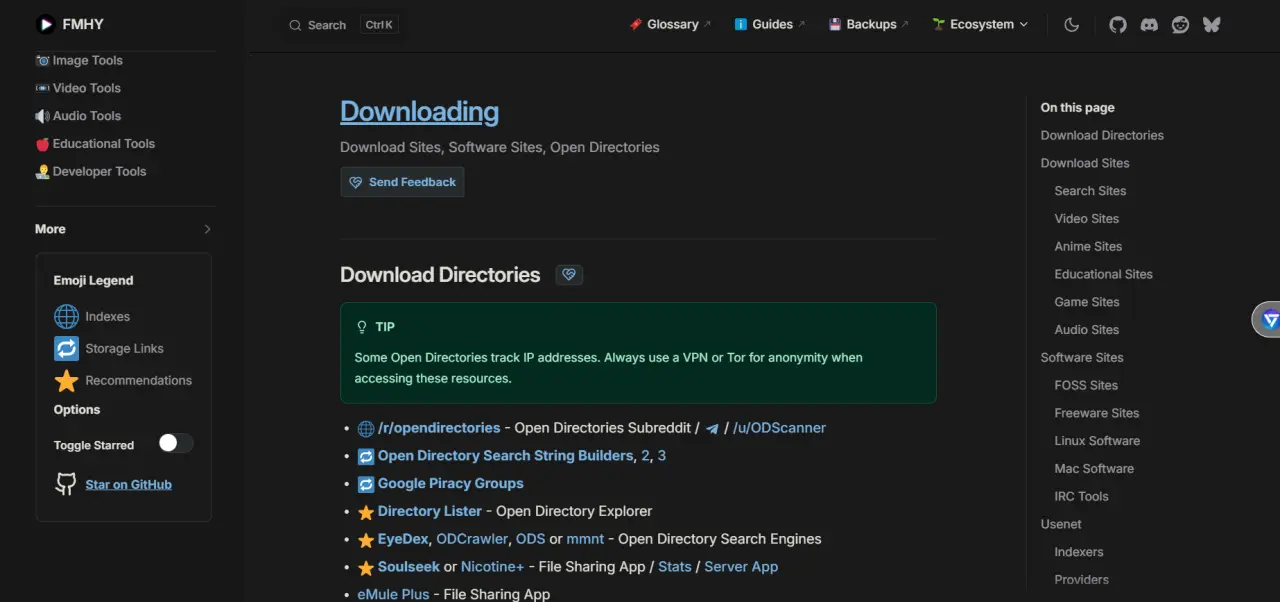Toggle dark mode moon icon

click(1072, 25)
